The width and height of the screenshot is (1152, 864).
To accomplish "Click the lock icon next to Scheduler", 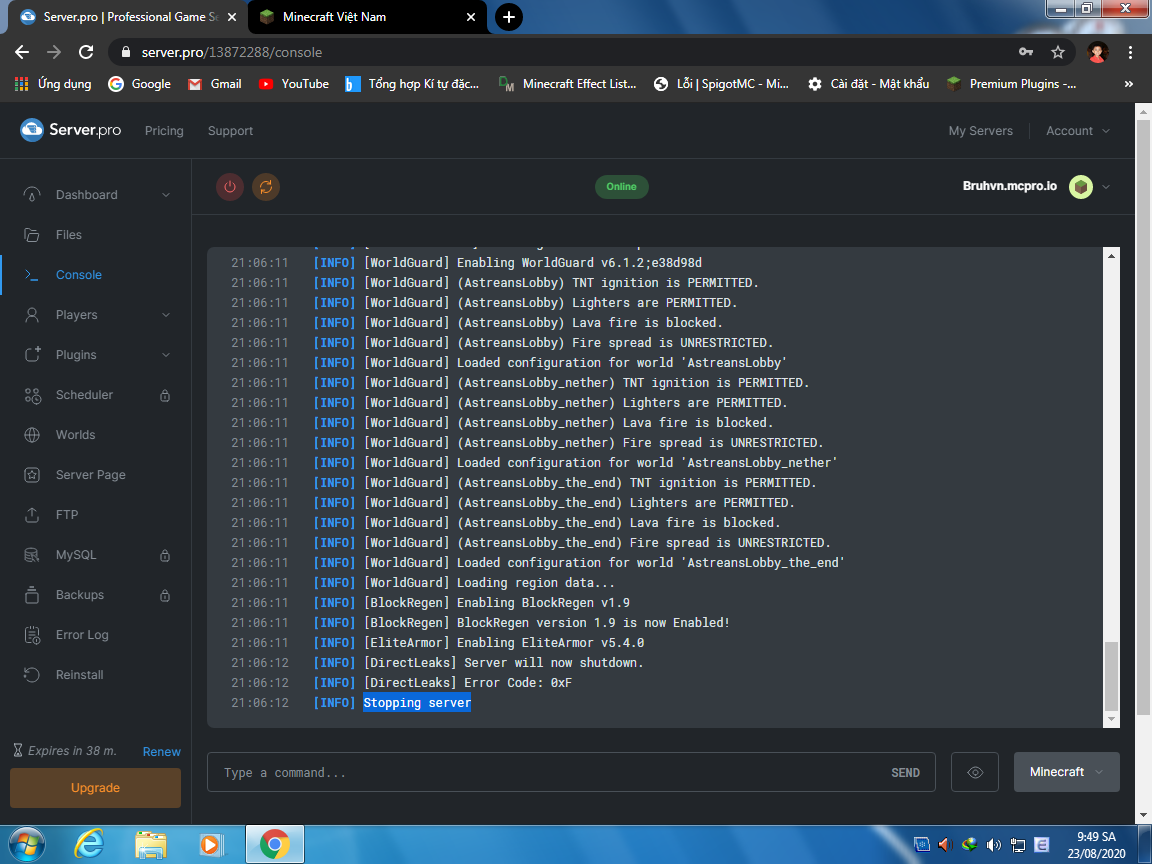I will coord(165,395).
